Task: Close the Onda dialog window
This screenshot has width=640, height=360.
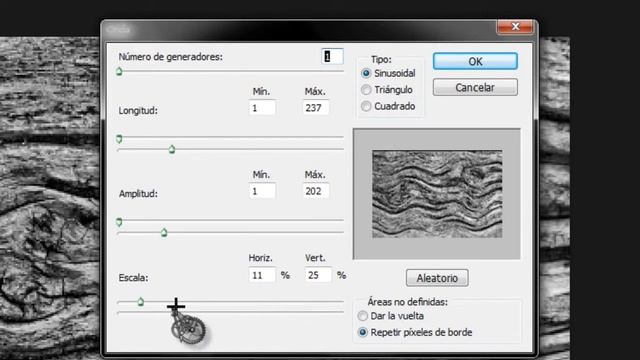Action: (x=515, y=27)
